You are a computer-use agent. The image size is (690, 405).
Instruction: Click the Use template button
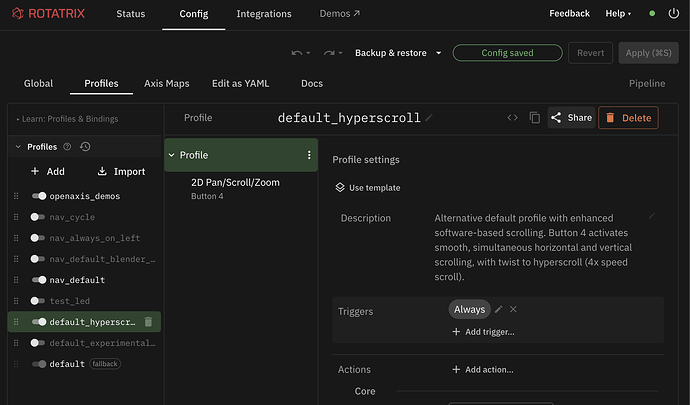click(x=368, y=188)
